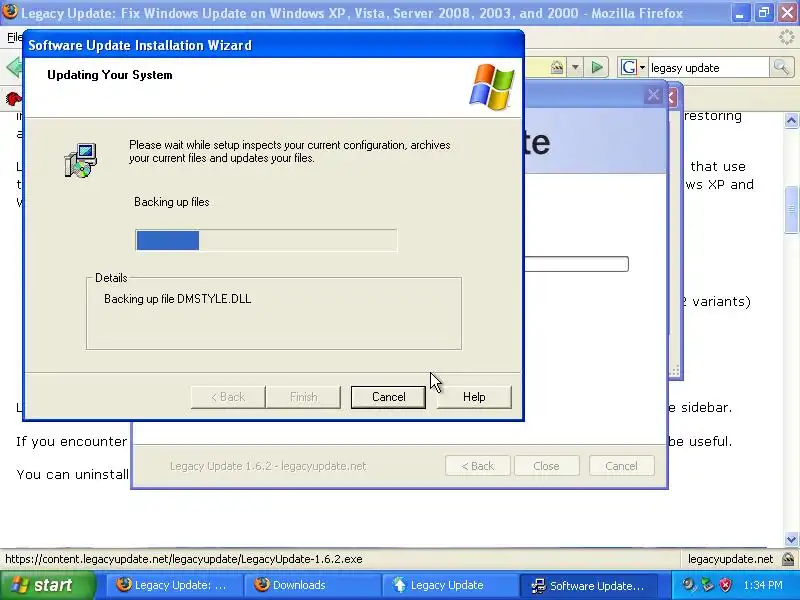The width and height of the screenshot is (800, 600).
Task: Click the vertical scrollbar thumb in Firefox
Action: point(791,209)
